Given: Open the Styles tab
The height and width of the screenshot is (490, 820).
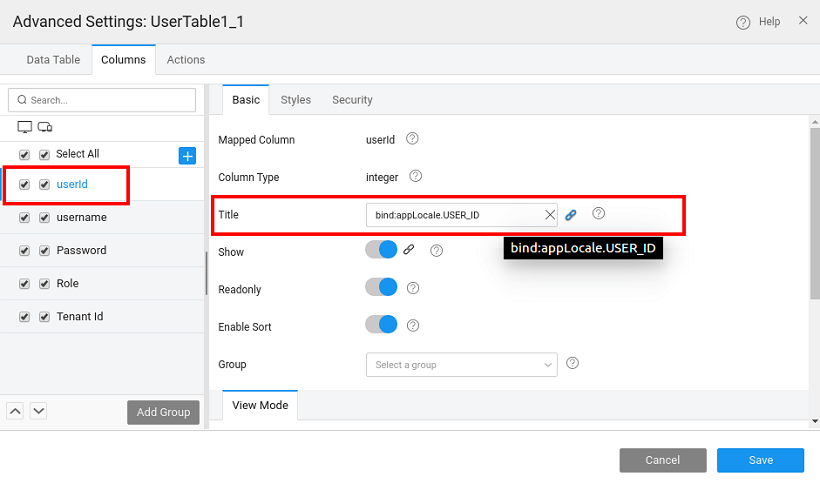Looking at the screenshot, I should click(295, 100).
